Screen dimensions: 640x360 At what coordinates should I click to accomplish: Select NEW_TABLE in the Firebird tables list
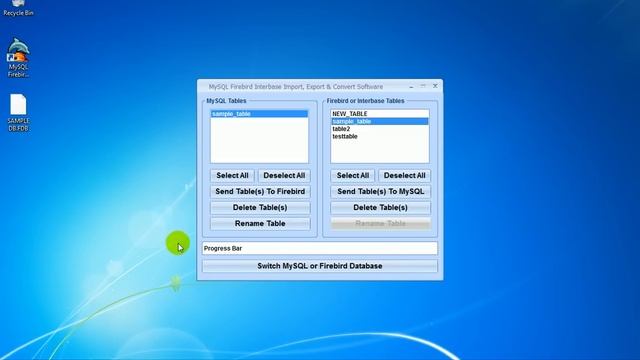click(380, 114)
